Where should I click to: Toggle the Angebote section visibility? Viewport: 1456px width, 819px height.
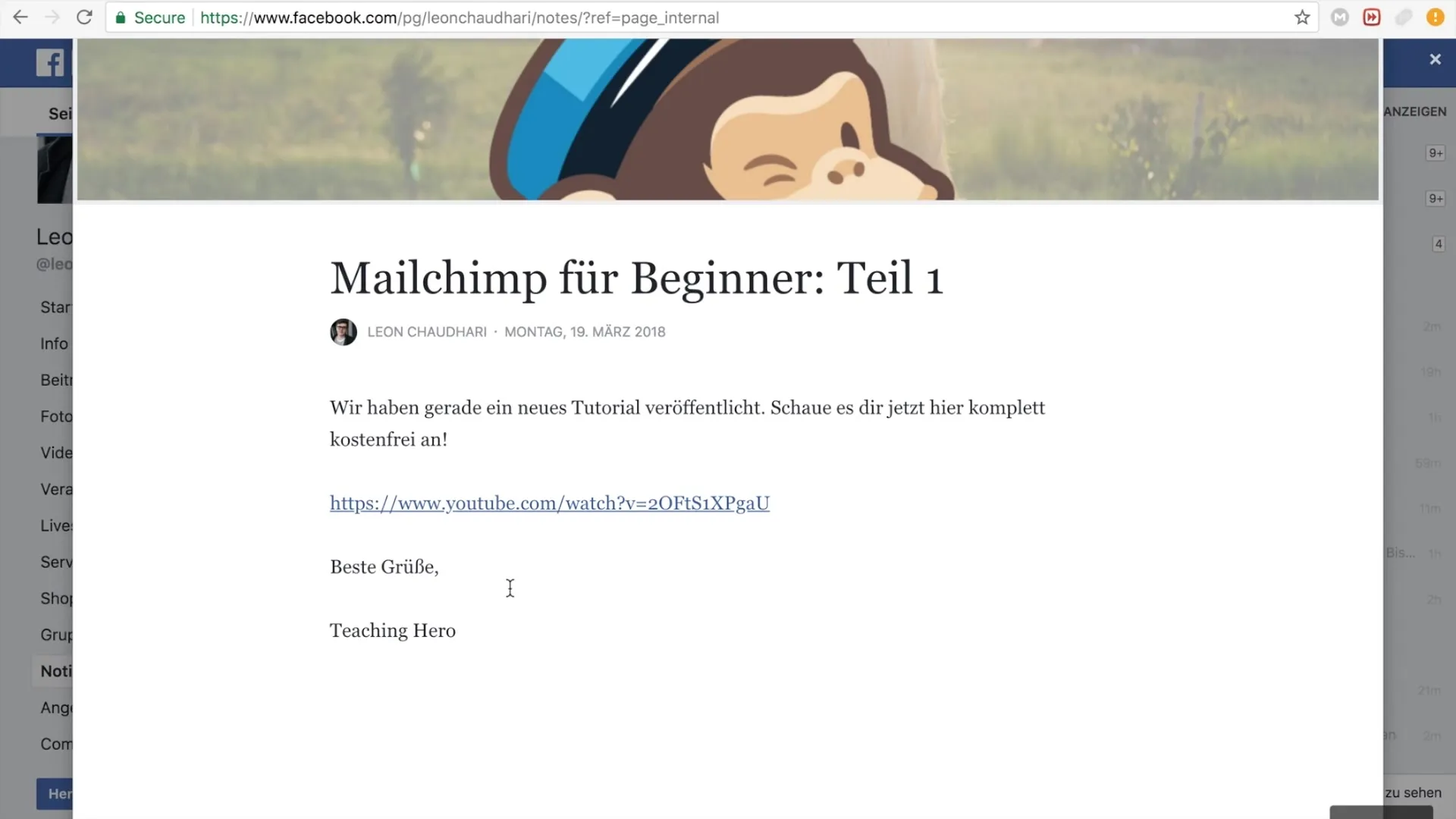[55, 707]
